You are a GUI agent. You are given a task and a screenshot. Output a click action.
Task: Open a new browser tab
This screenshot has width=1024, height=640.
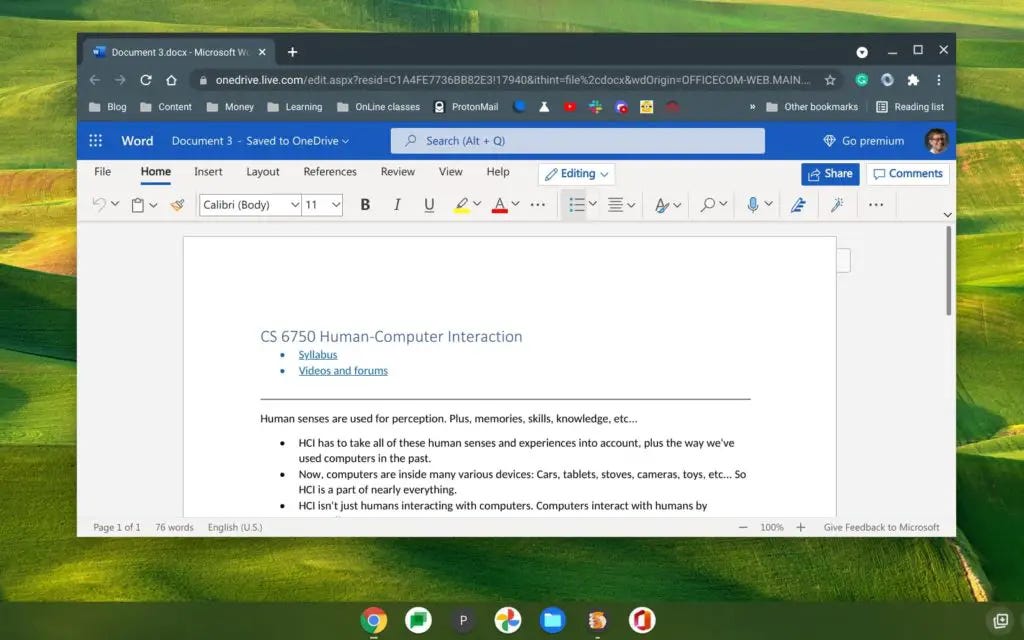coord(293,52)
